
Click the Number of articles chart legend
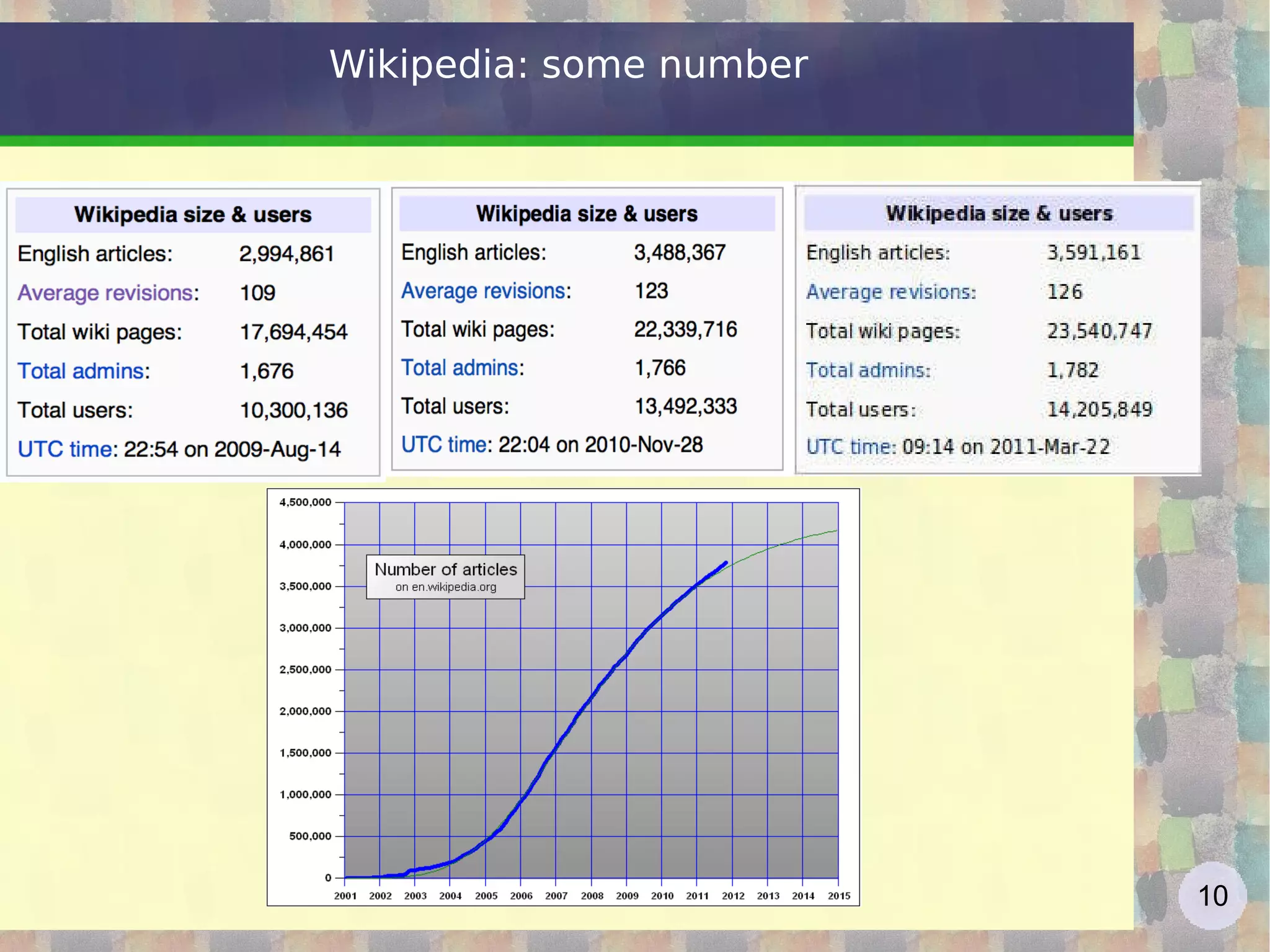[445, 577]
